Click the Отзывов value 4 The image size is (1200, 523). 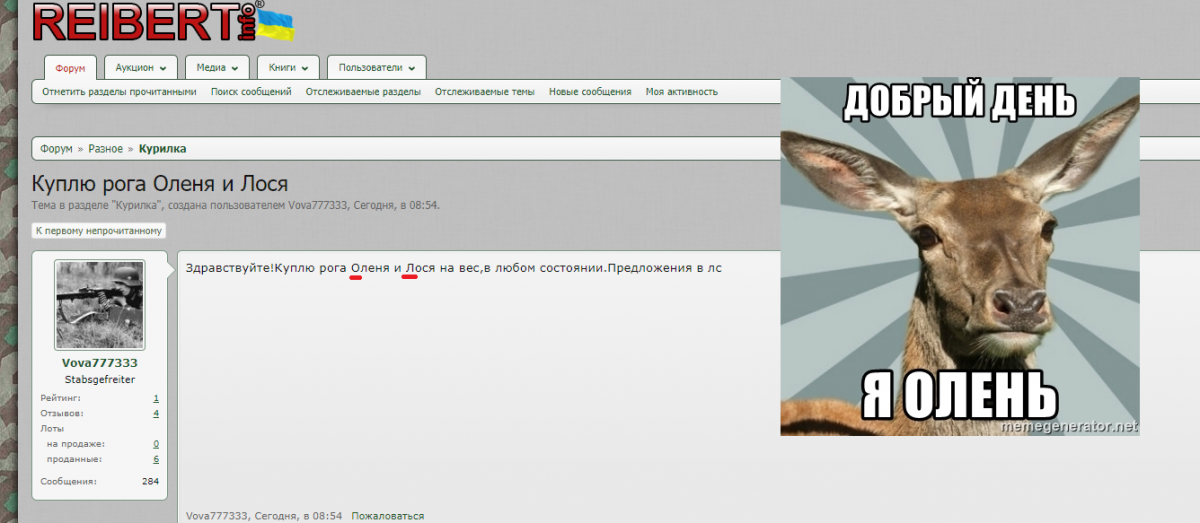click(156, 413)
